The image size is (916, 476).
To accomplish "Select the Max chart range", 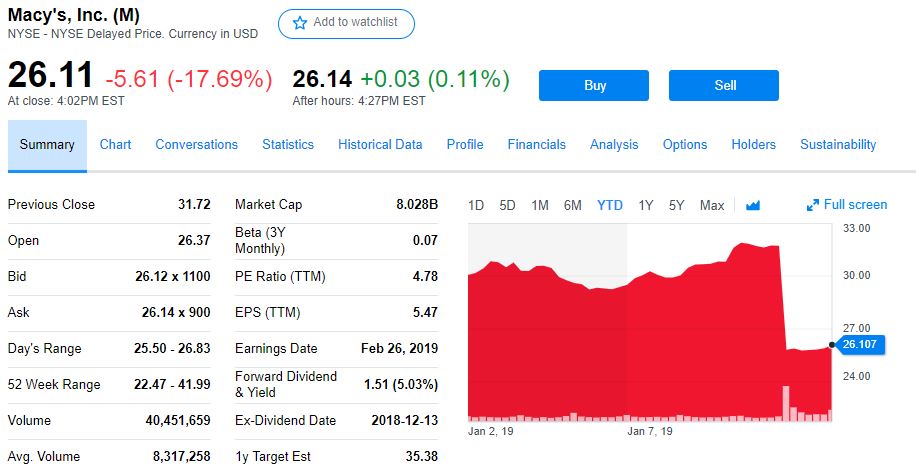I will (x=712, y=205).
